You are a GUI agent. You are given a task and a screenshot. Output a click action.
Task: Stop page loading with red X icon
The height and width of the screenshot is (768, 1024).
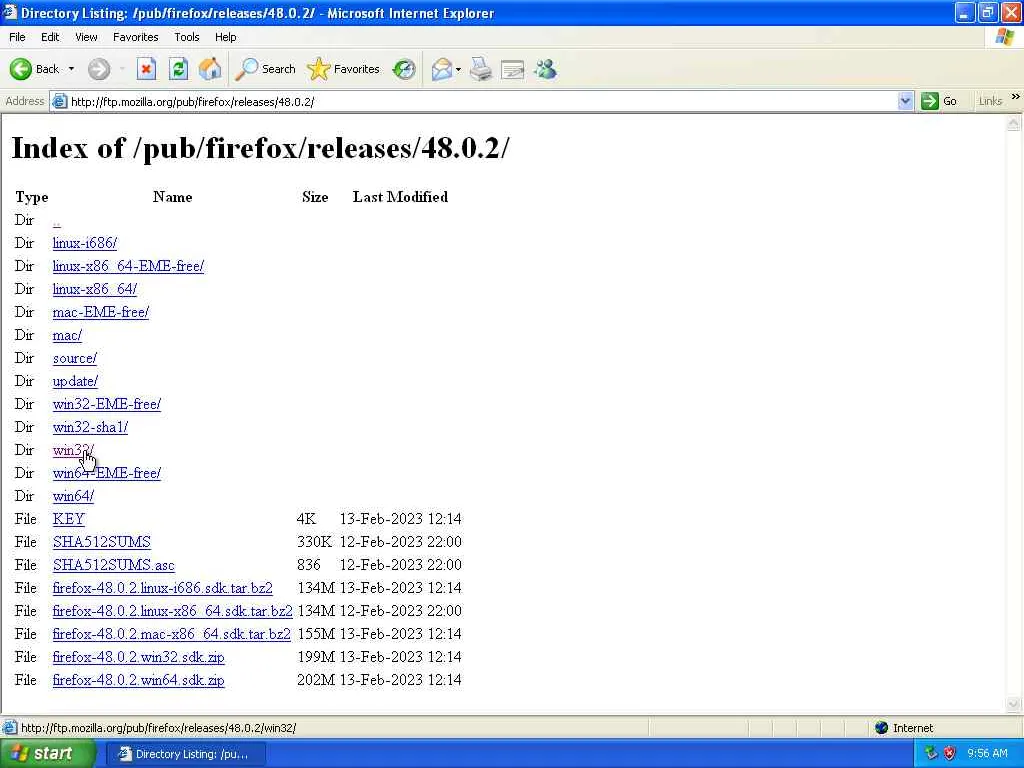point(146,69)
